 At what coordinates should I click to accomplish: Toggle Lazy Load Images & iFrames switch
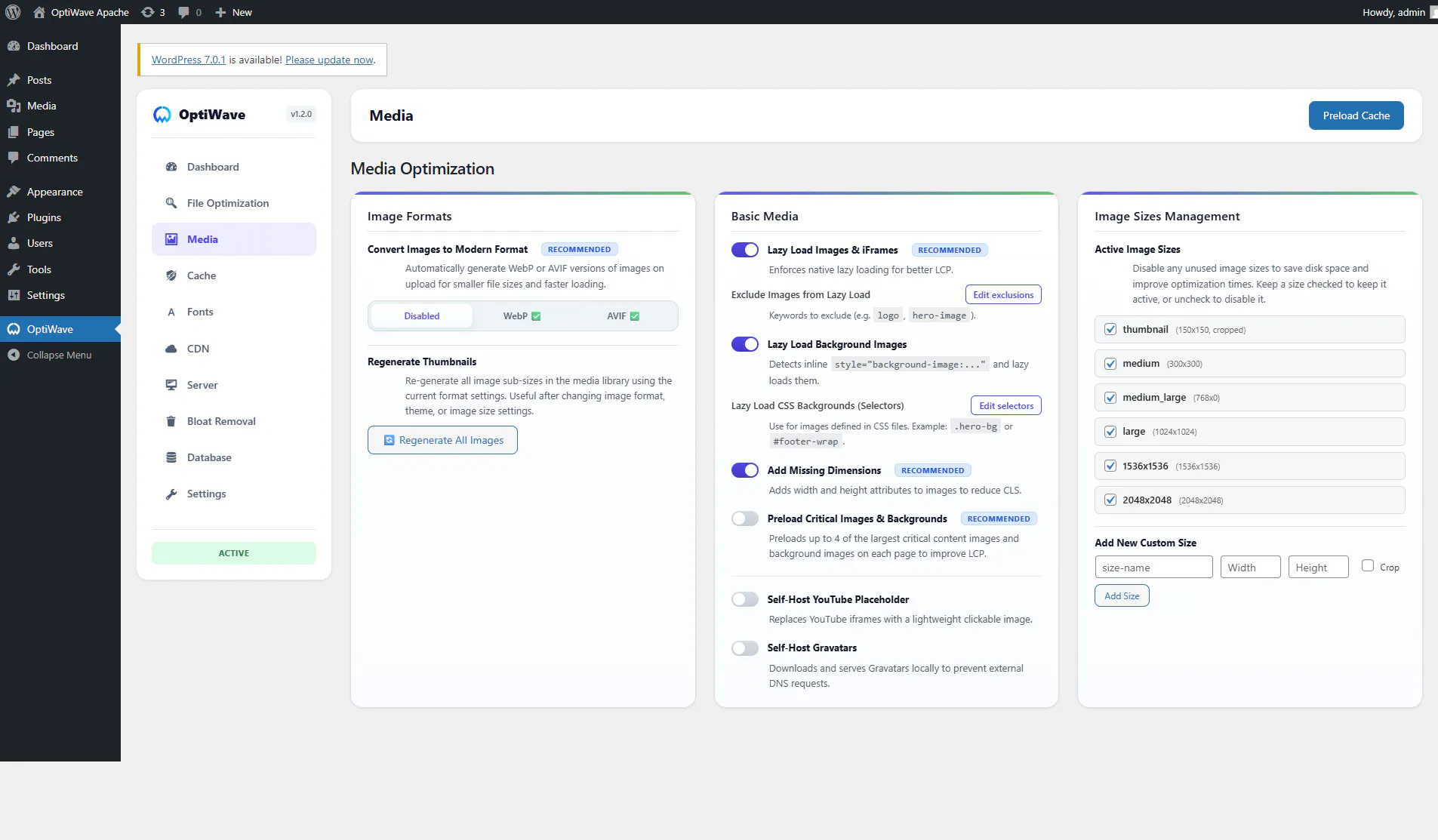[745, 250]
